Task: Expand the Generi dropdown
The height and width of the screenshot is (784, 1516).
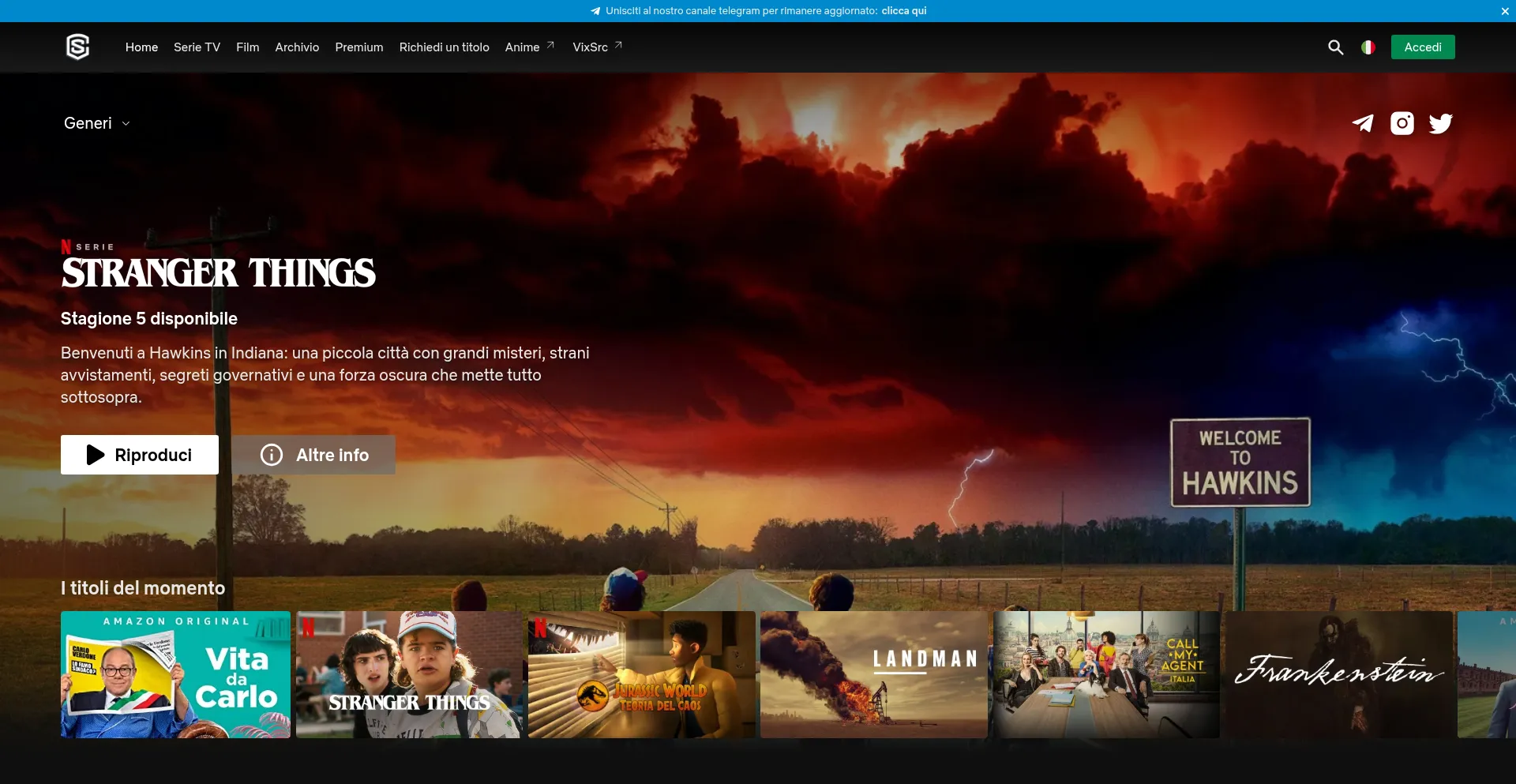Action: pyautogui.click(x=96, y=123)
